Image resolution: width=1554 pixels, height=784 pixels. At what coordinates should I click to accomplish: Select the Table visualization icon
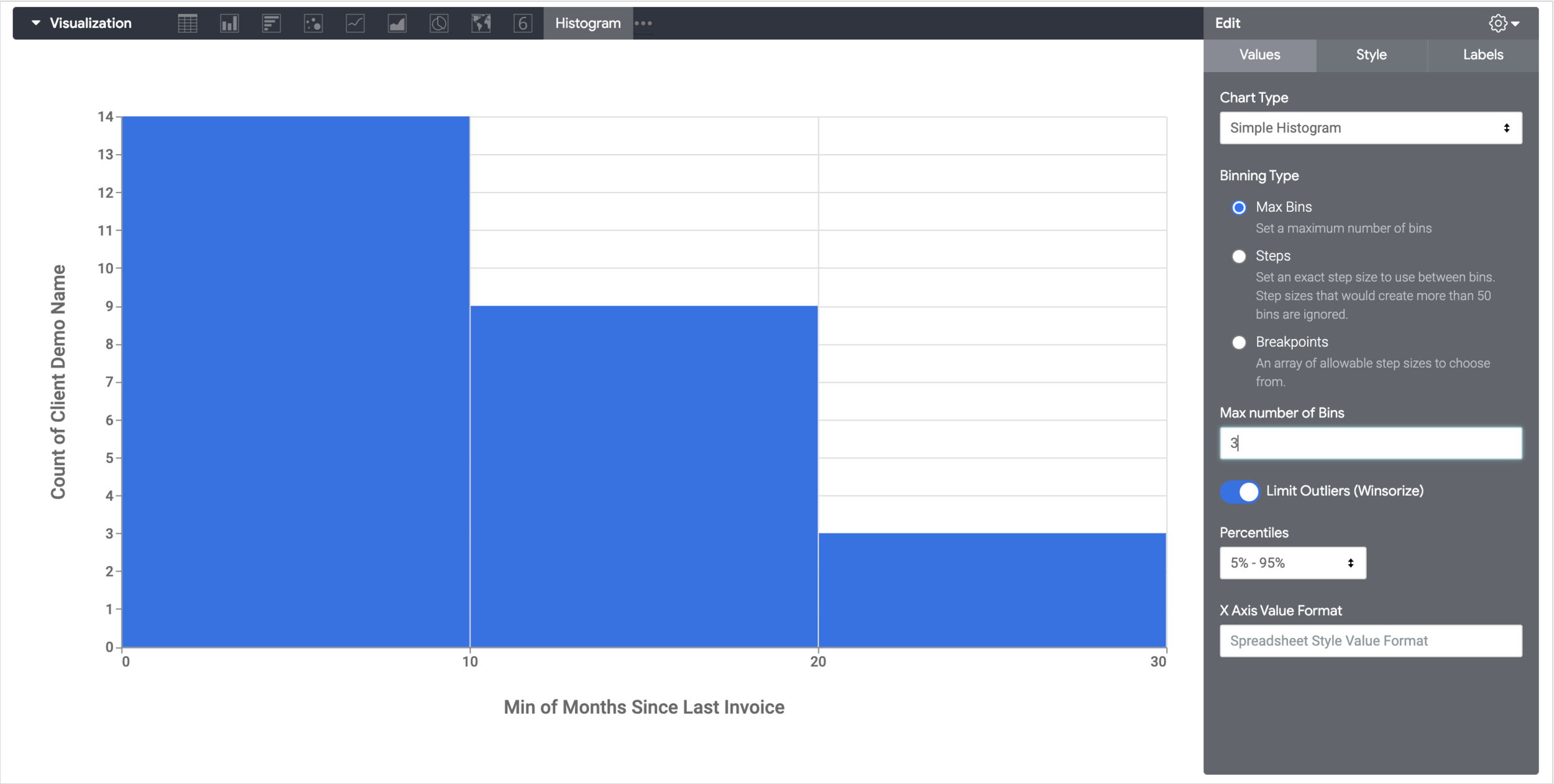click(187, 24)
